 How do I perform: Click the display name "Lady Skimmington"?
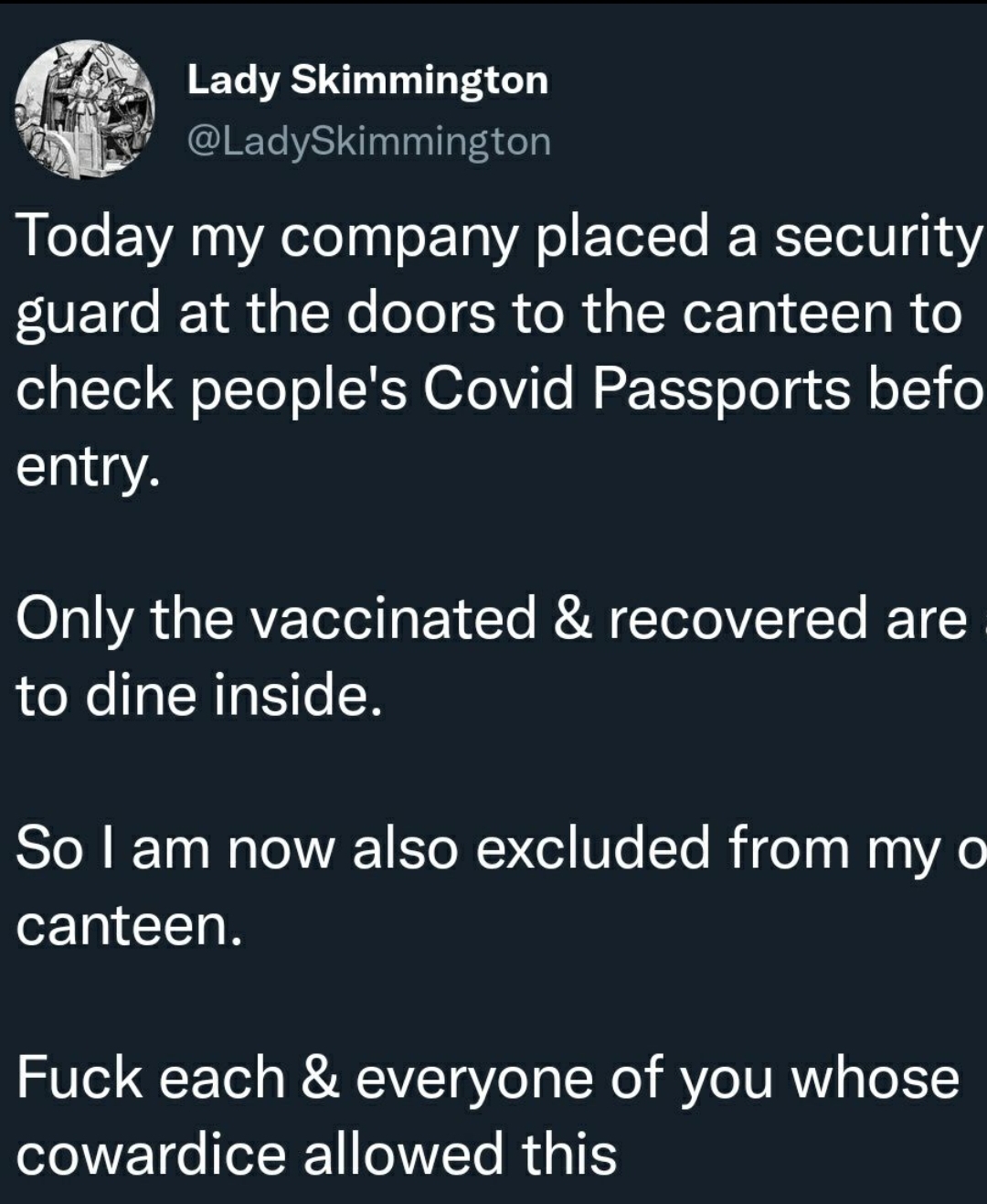(x=367, y=80)
